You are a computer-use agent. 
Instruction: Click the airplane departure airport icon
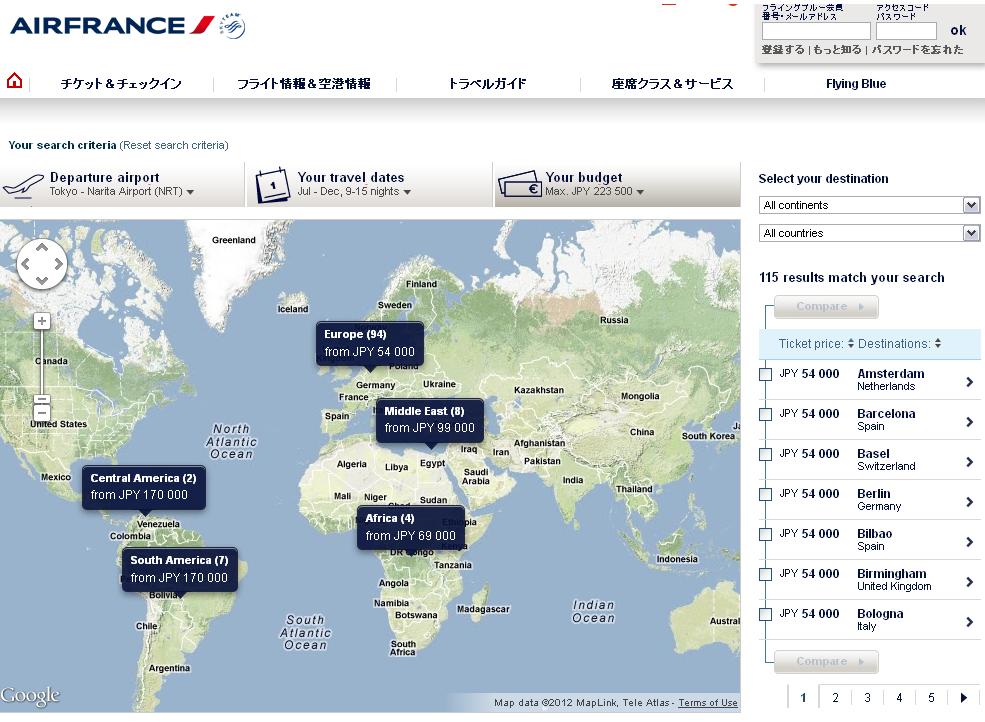(x=23, y=185)
